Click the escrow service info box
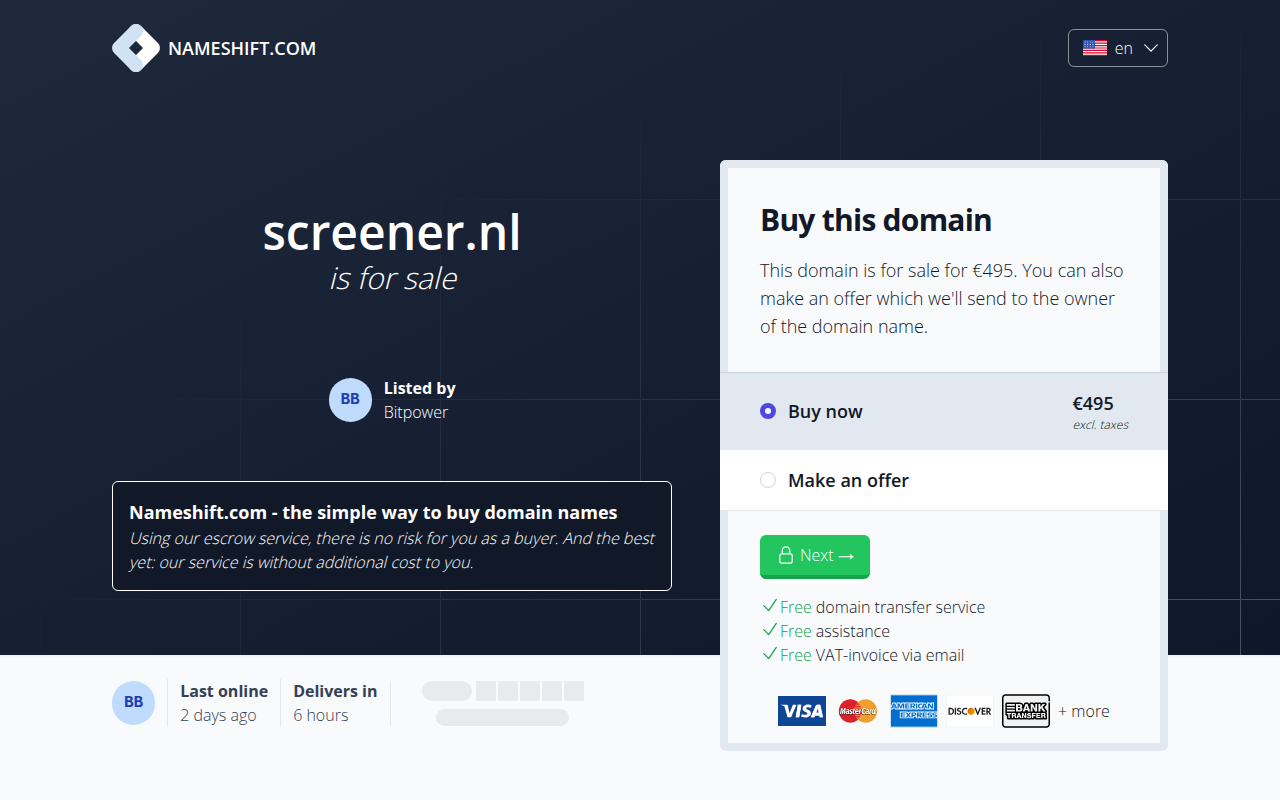The height and width of the screenshot is (800, 1280). [392, 536]
